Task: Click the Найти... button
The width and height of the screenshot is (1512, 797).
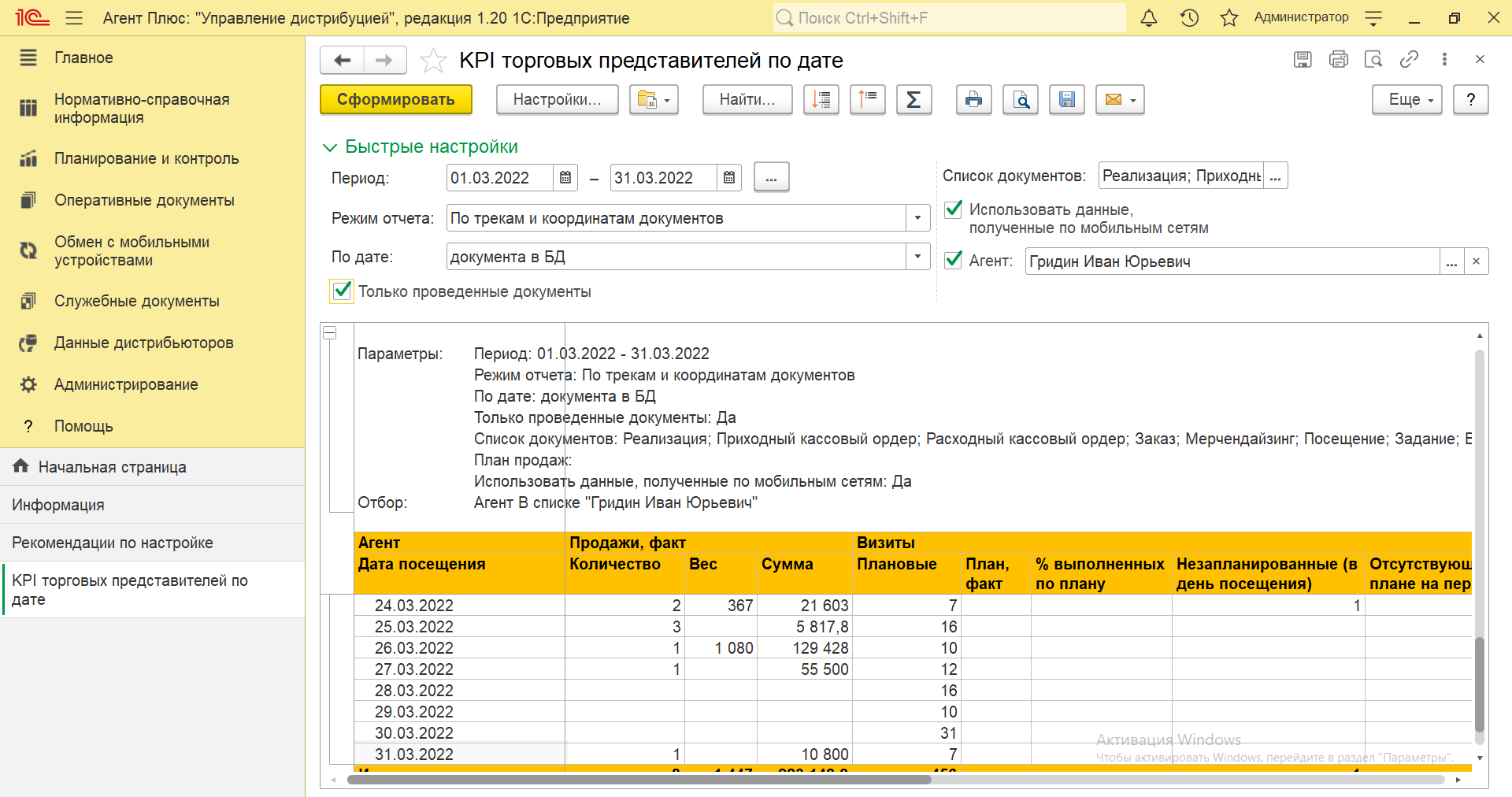Action: click(747, 99)
